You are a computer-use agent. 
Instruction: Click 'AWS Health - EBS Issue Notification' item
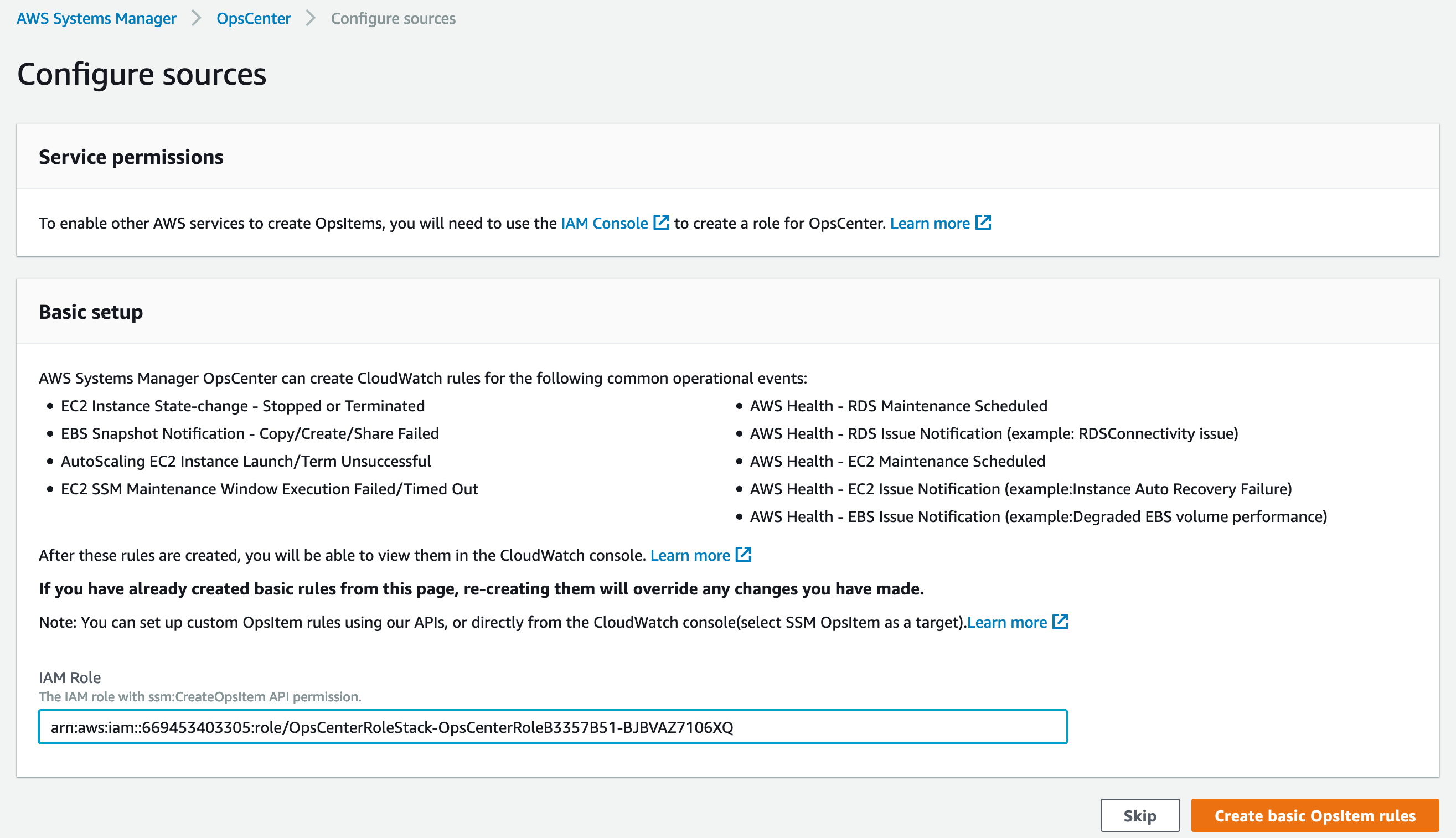(x=1038, y=517)
